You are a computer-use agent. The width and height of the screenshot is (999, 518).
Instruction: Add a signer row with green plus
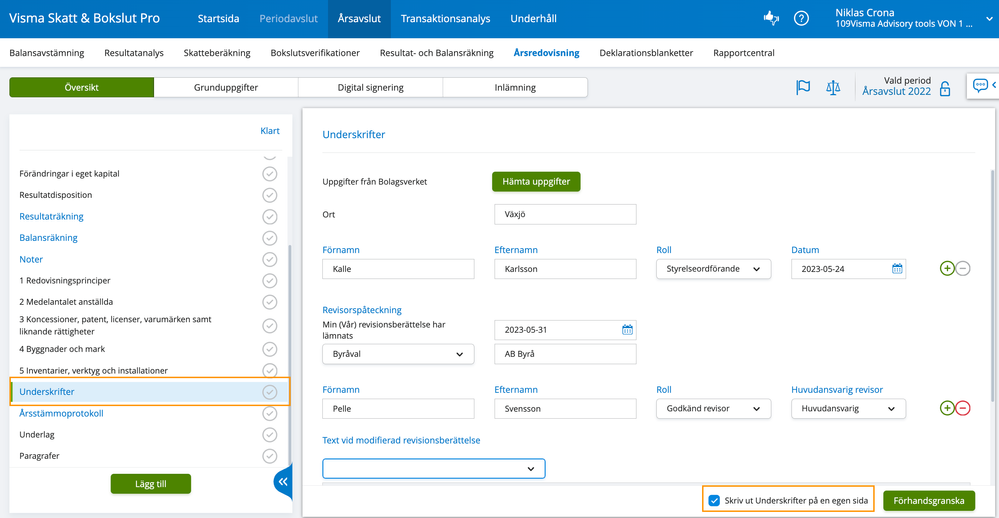pos(947,269)
